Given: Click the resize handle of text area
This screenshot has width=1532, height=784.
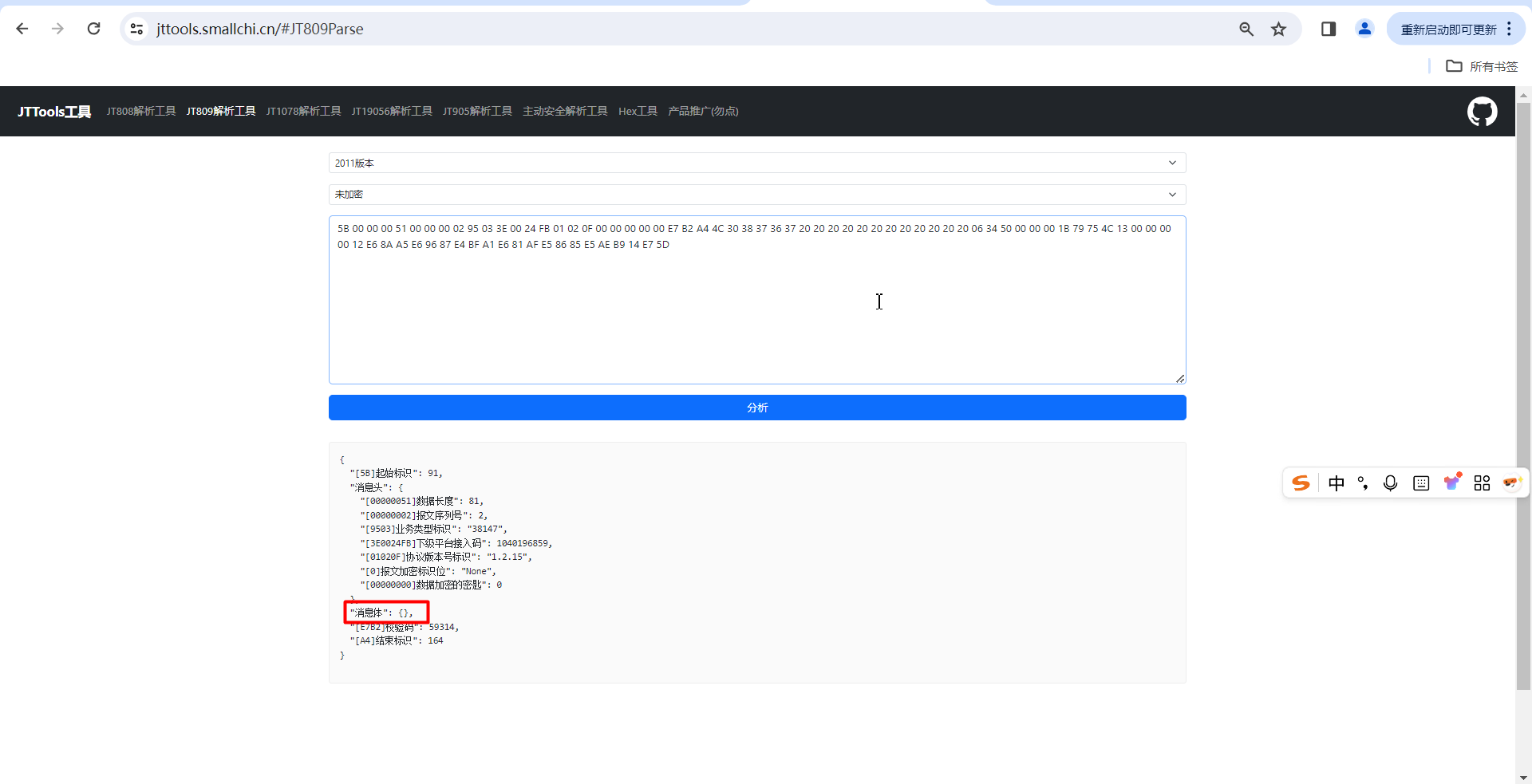Looking at the screenshot, I should point(1180,378).
